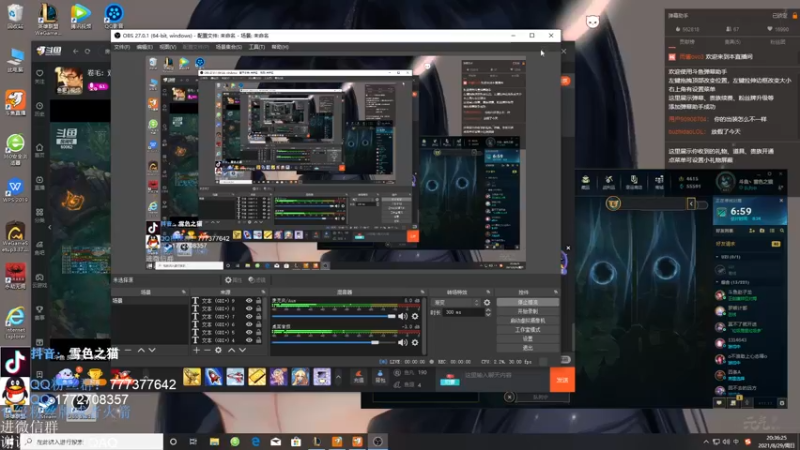
Task: Open Microsoft Edge from the taskbar
Action: coord(256,442)
